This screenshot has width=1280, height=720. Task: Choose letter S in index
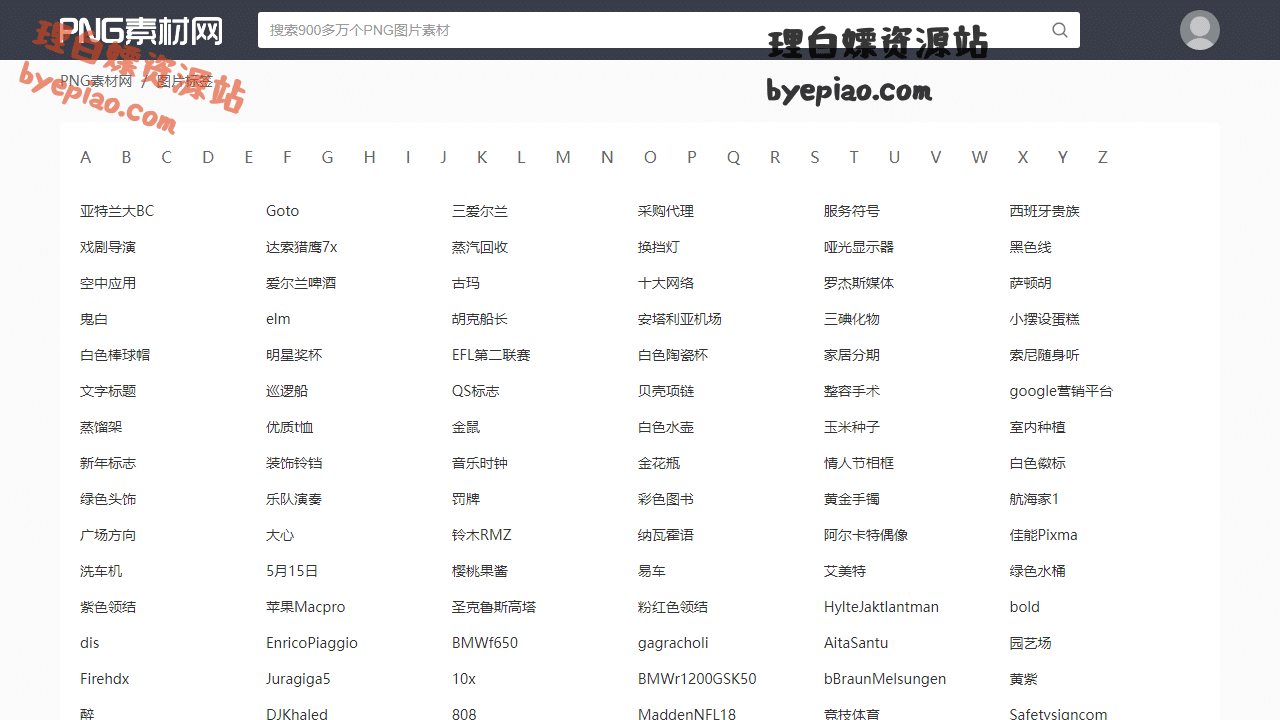click(x=815, y=157)
